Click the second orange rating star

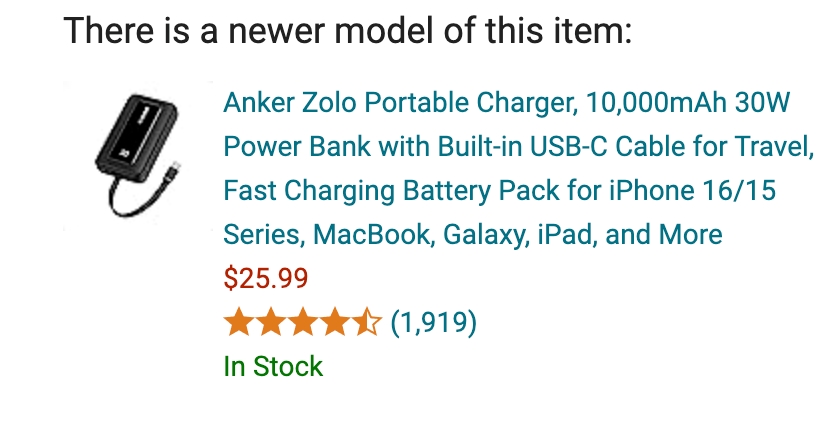270,322
